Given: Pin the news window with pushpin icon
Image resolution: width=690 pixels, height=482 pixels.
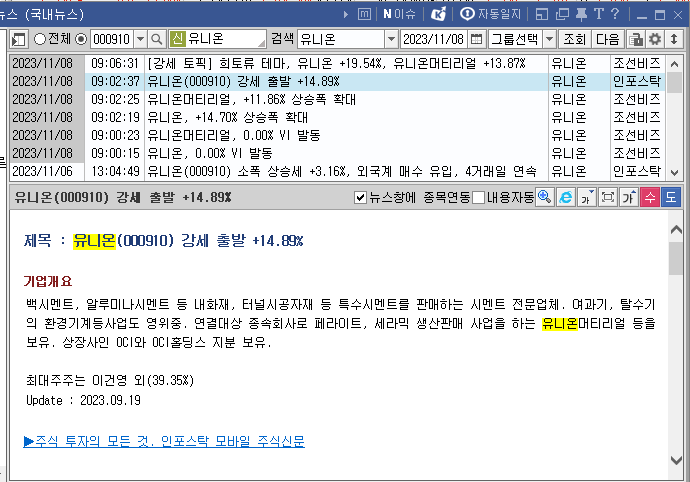Looking at the screenshot, I should [x=581, y=15].
